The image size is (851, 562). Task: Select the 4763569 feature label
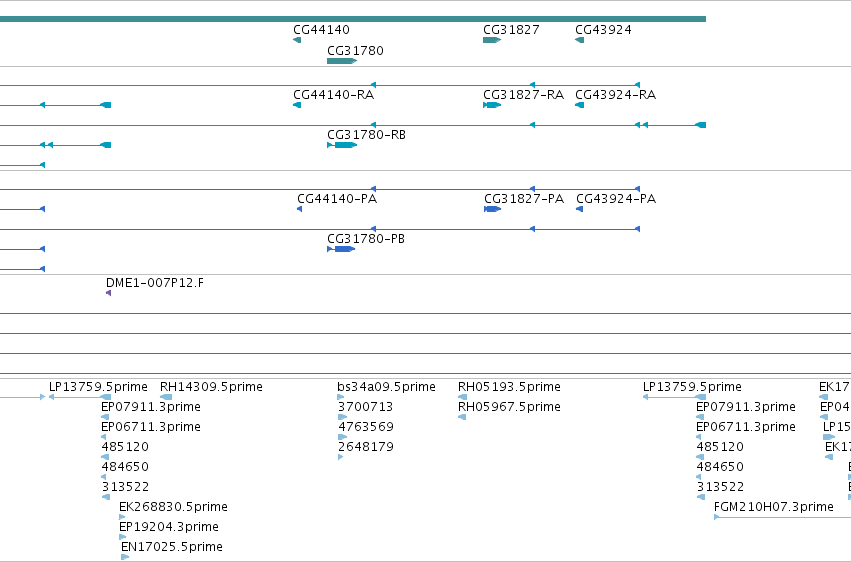365,427
